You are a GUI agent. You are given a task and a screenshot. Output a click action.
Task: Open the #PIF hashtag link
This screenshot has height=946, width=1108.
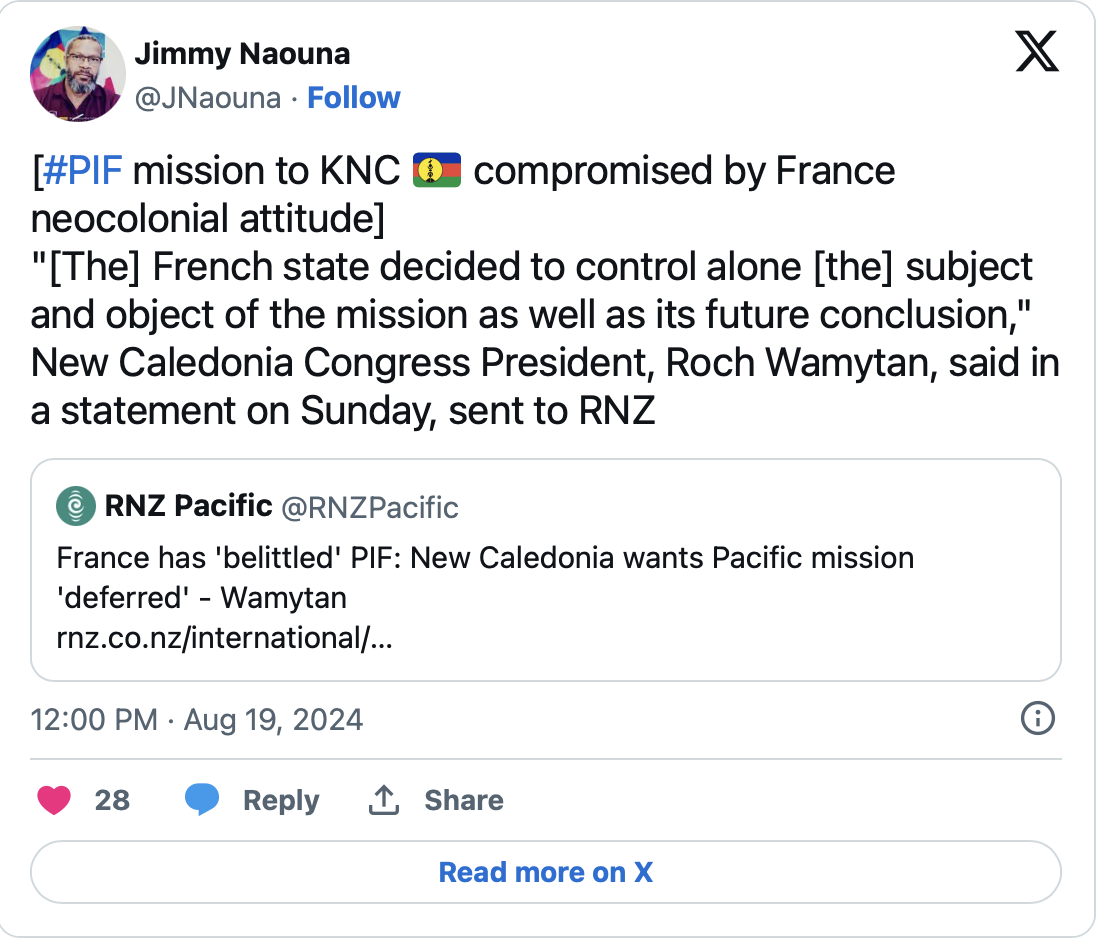coord(83,171)
